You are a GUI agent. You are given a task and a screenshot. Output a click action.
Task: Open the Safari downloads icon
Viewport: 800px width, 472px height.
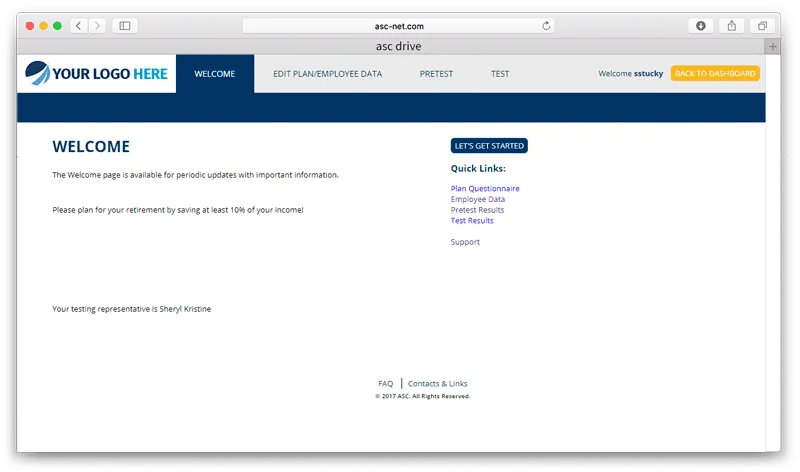click(701, 26)
